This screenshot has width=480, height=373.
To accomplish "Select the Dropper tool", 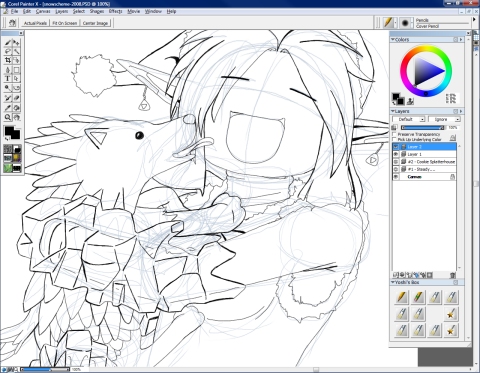I will tap(8, 108).
